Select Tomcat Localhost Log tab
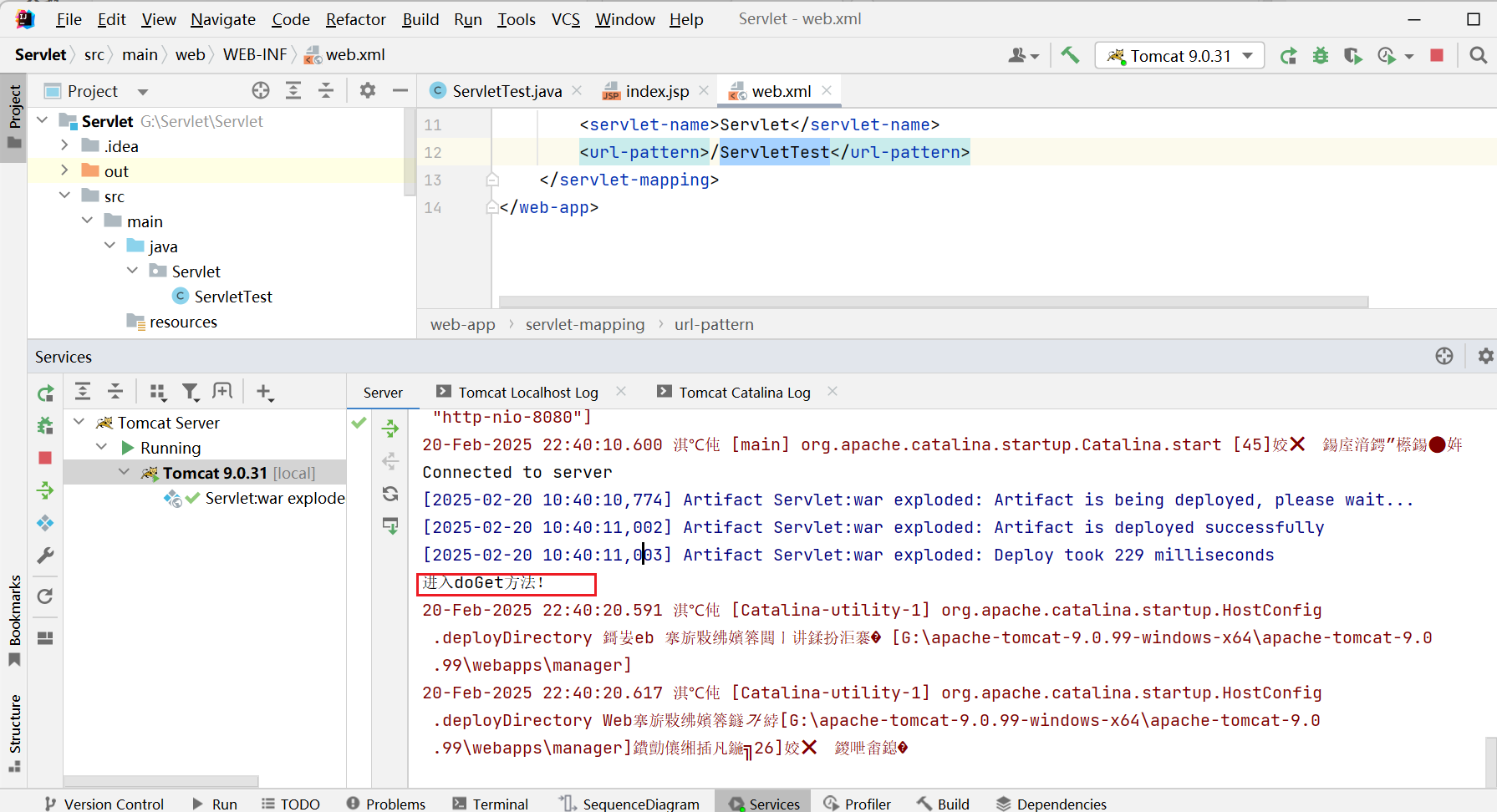This screenshot has width=1497, height=812. [x=528, y=393]
